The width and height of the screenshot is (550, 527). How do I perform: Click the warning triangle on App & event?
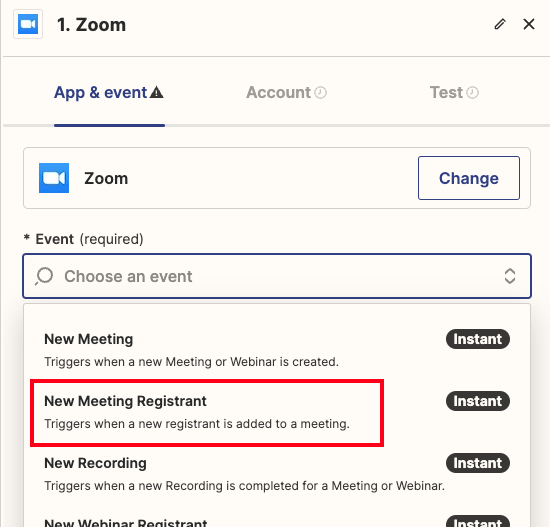156,92
